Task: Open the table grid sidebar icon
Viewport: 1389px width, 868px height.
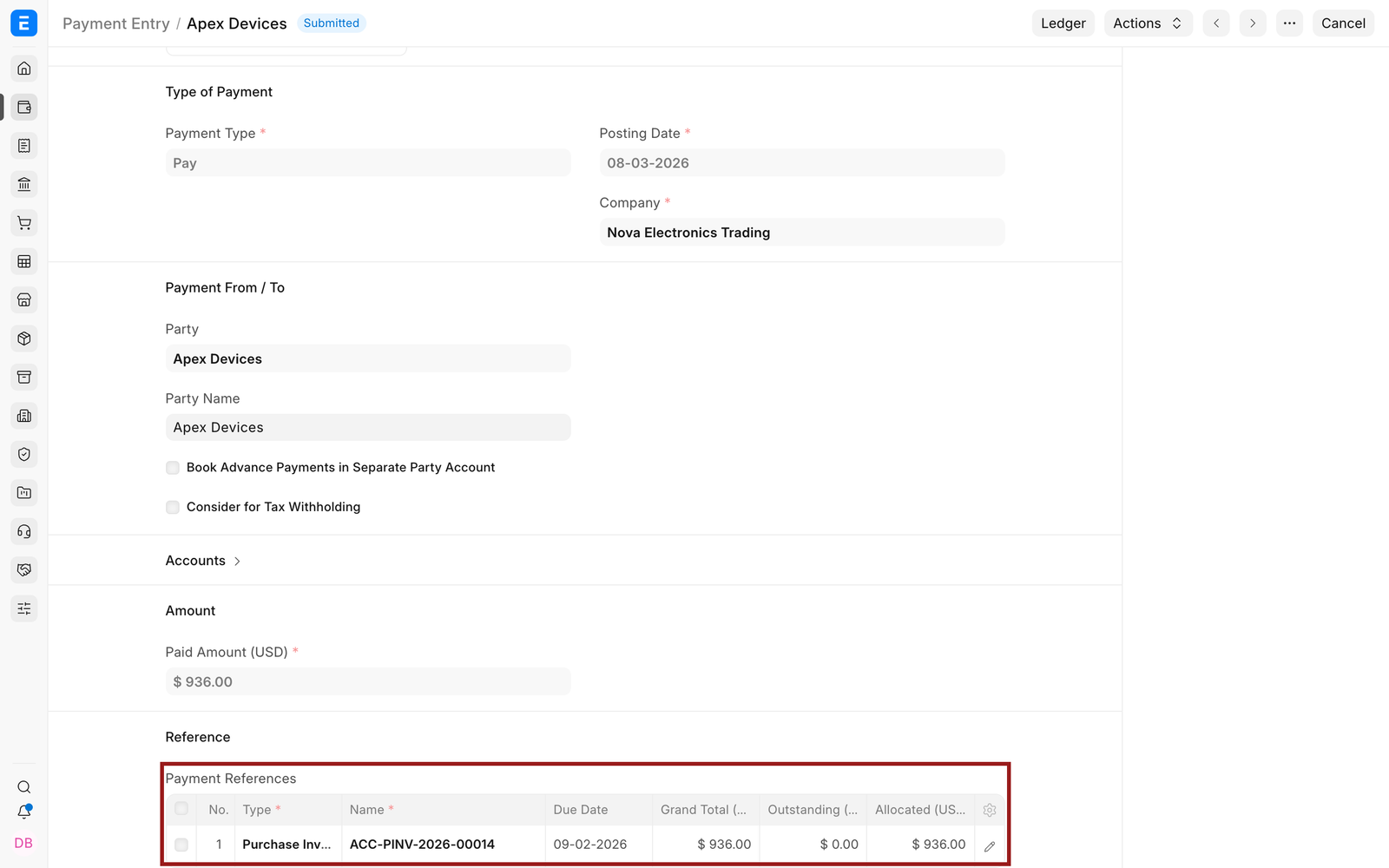Action: [x=24, y=261]
